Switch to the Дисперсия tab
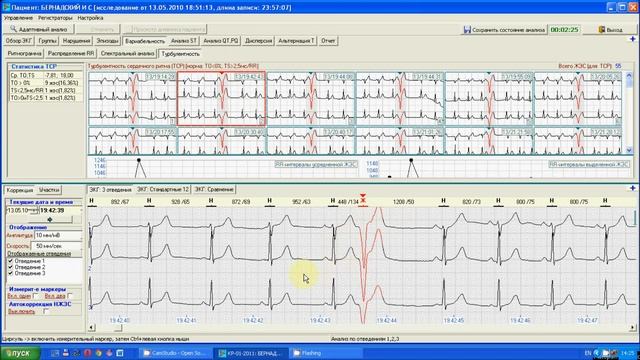Image resolution: width=640 pixels, height=360 pixels. click(258, 41)
